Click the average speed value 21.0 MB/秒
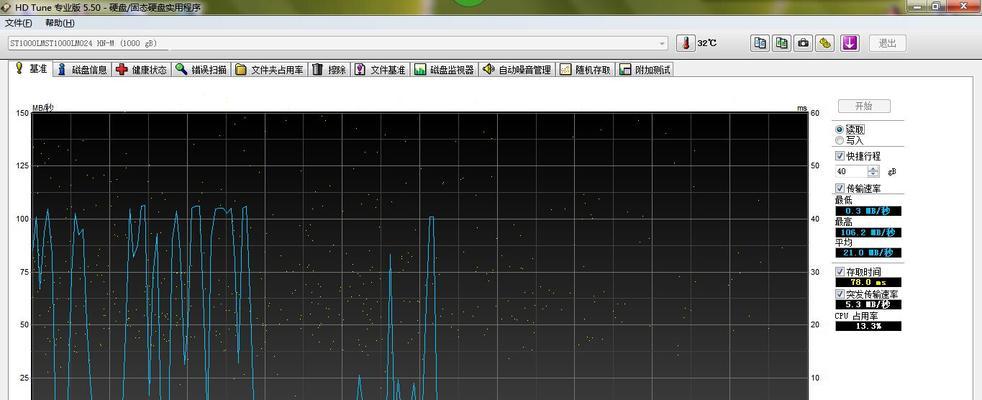Viewport: 982px width, 400px height. tap(868, 252)
